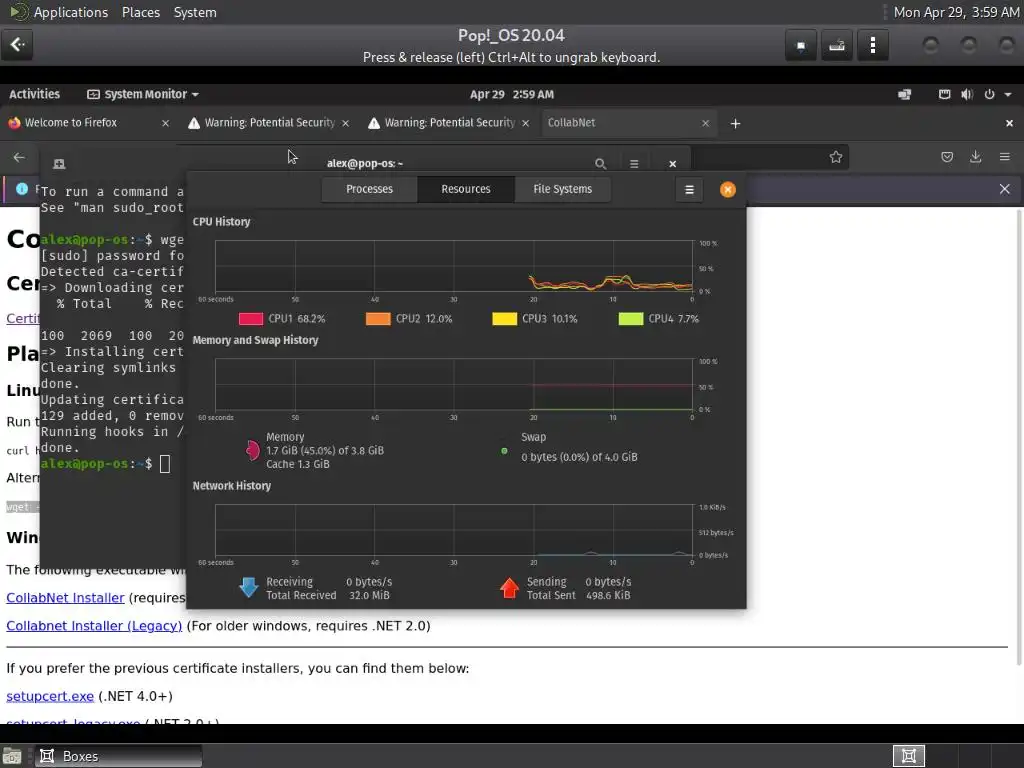Open the Collabnet Installer (Legacy) link
1024x768 pixels.
coord(94,626)
